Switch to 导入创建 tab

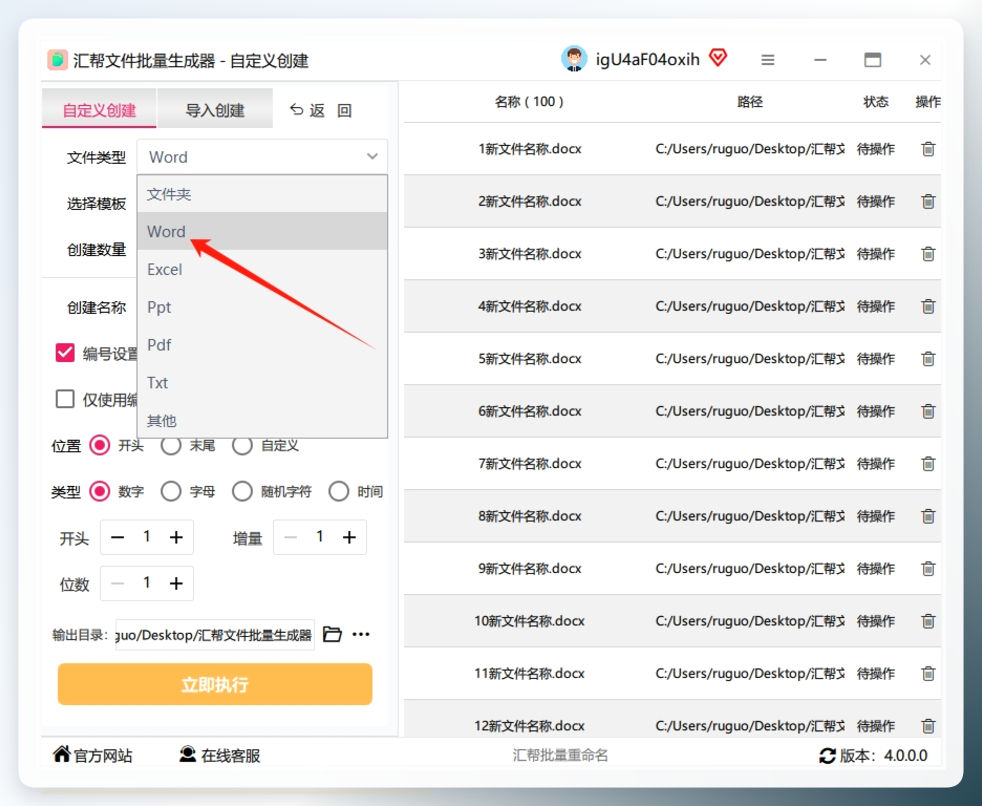click(x=215, y=109)
